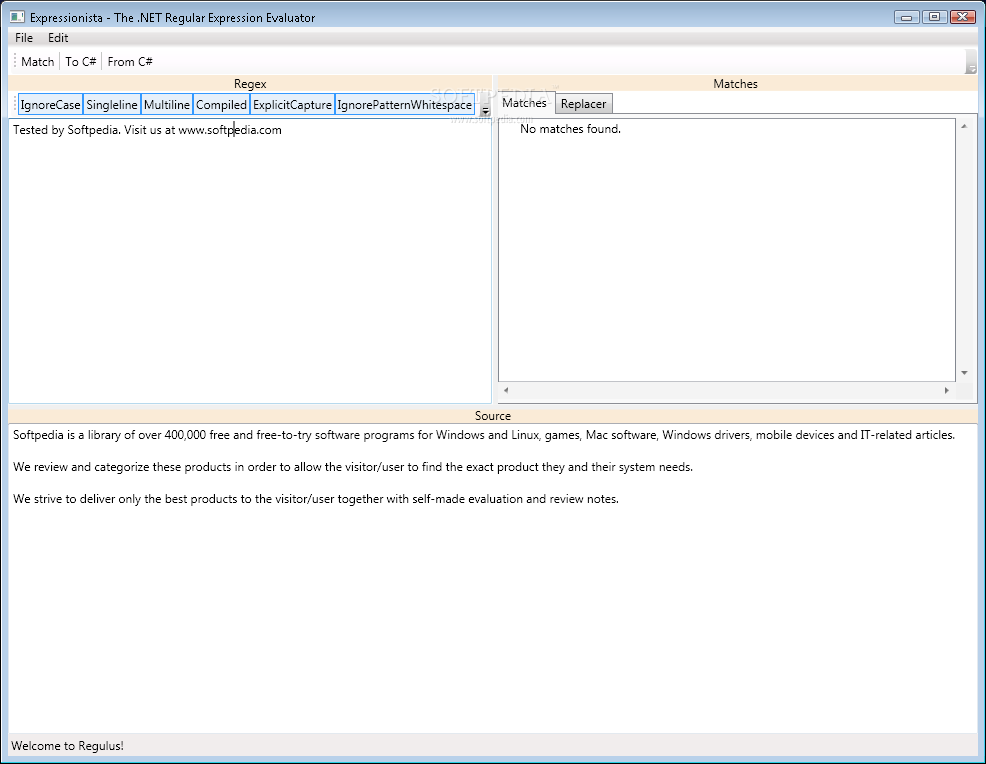
Task: Click the Matches horizontal scroll right arrow
Action: 946,390
